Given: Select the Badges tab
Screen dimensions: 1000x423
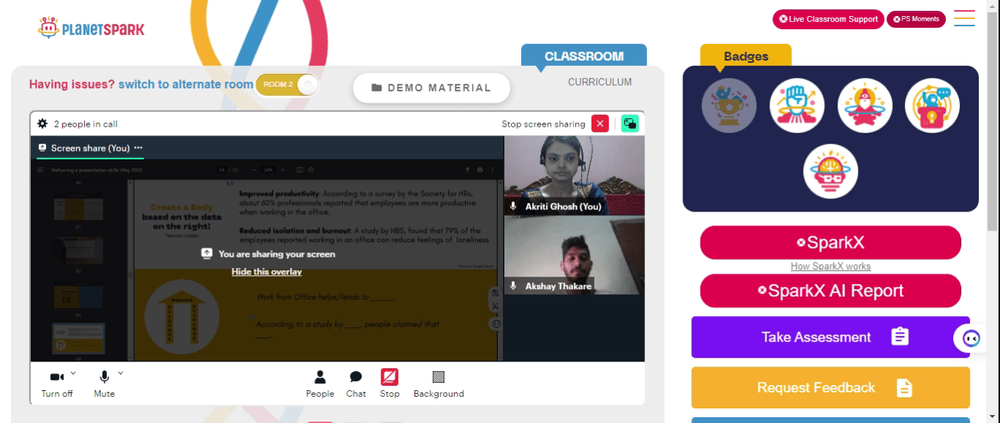Looking at the screenshot, I should (x=746, y=56).
